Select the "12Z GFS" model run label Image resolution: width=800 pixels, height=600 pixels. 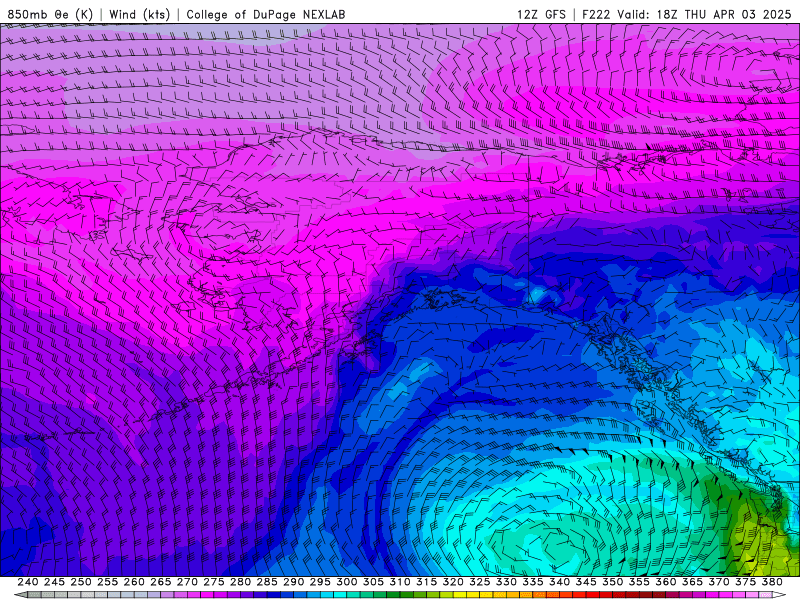pos(542,14)
